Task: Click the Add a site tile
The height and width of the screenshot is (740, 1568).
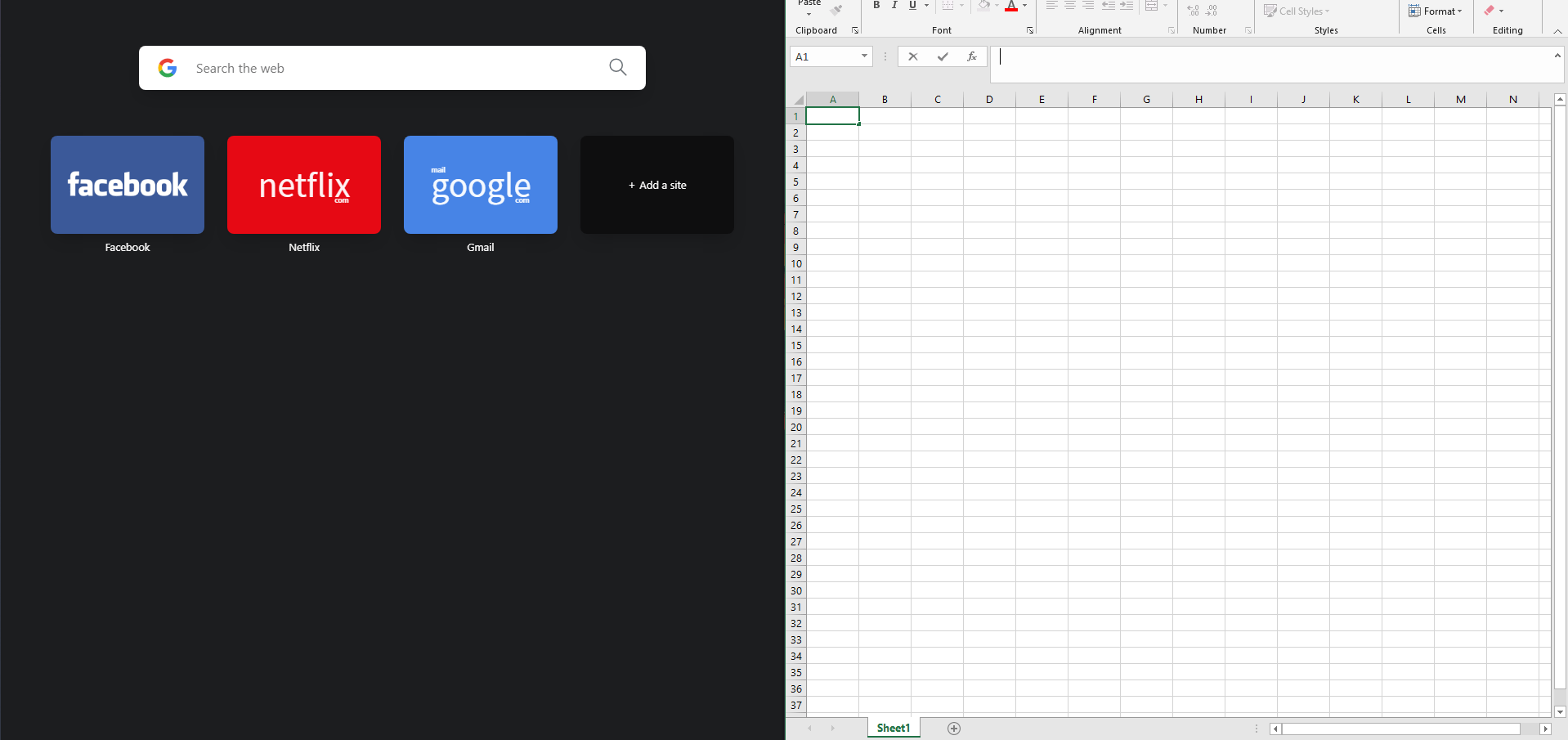Action: click(x=657, y=185)
